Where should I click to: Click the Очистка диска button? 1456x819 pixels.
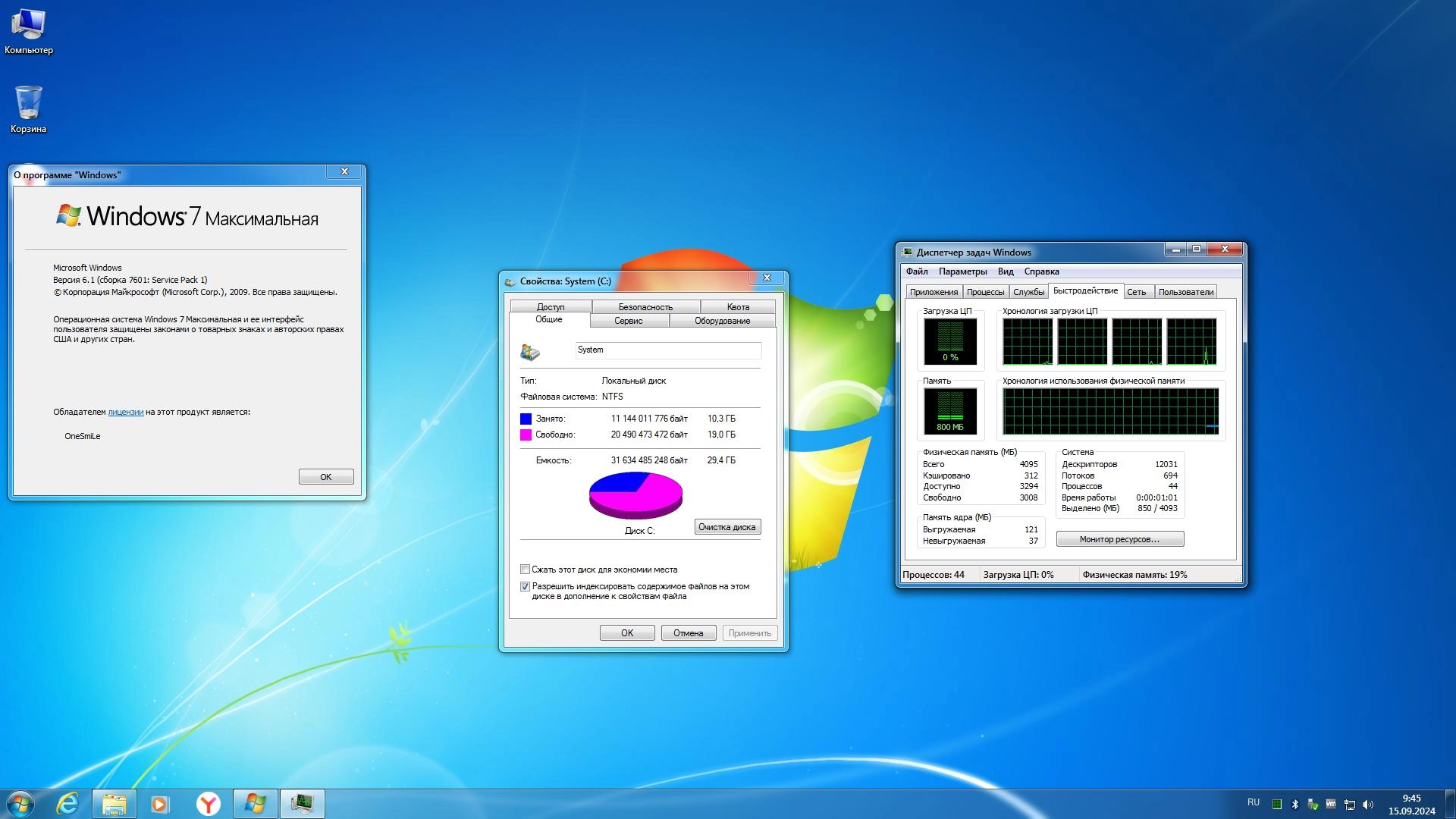click(x=726, y=527)
